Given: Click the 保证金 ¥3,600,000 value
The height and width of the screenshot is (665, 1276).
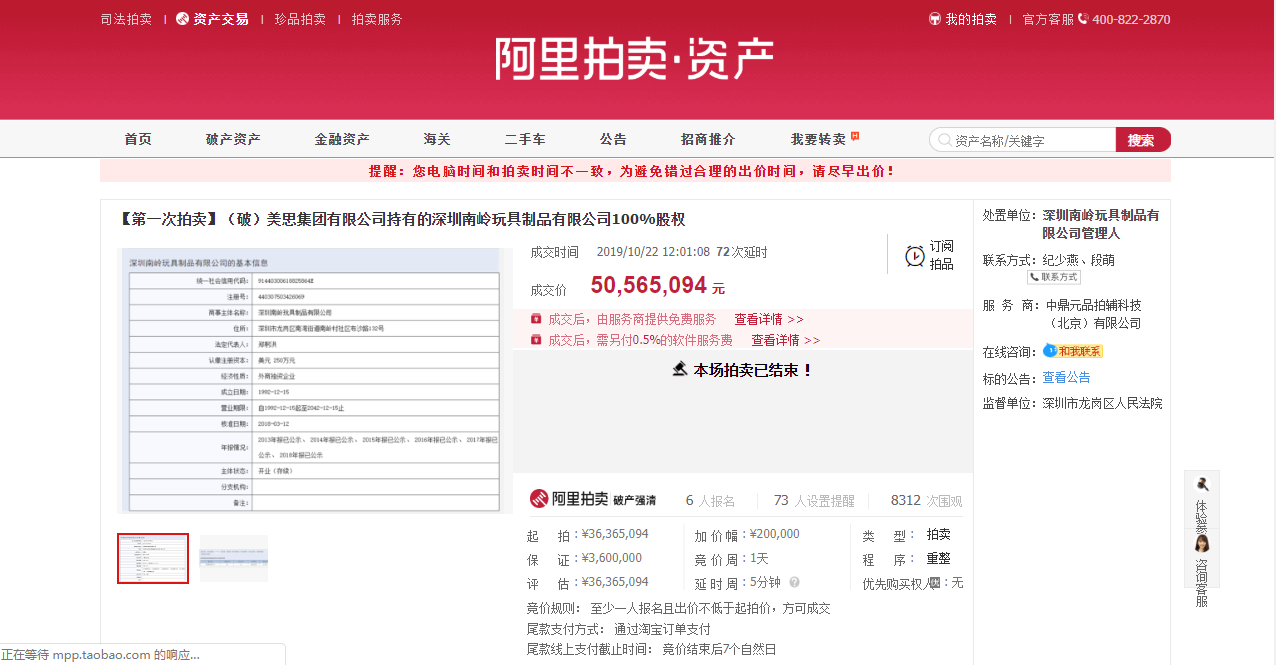Looking at the screenshot, I should coord(612,558).
